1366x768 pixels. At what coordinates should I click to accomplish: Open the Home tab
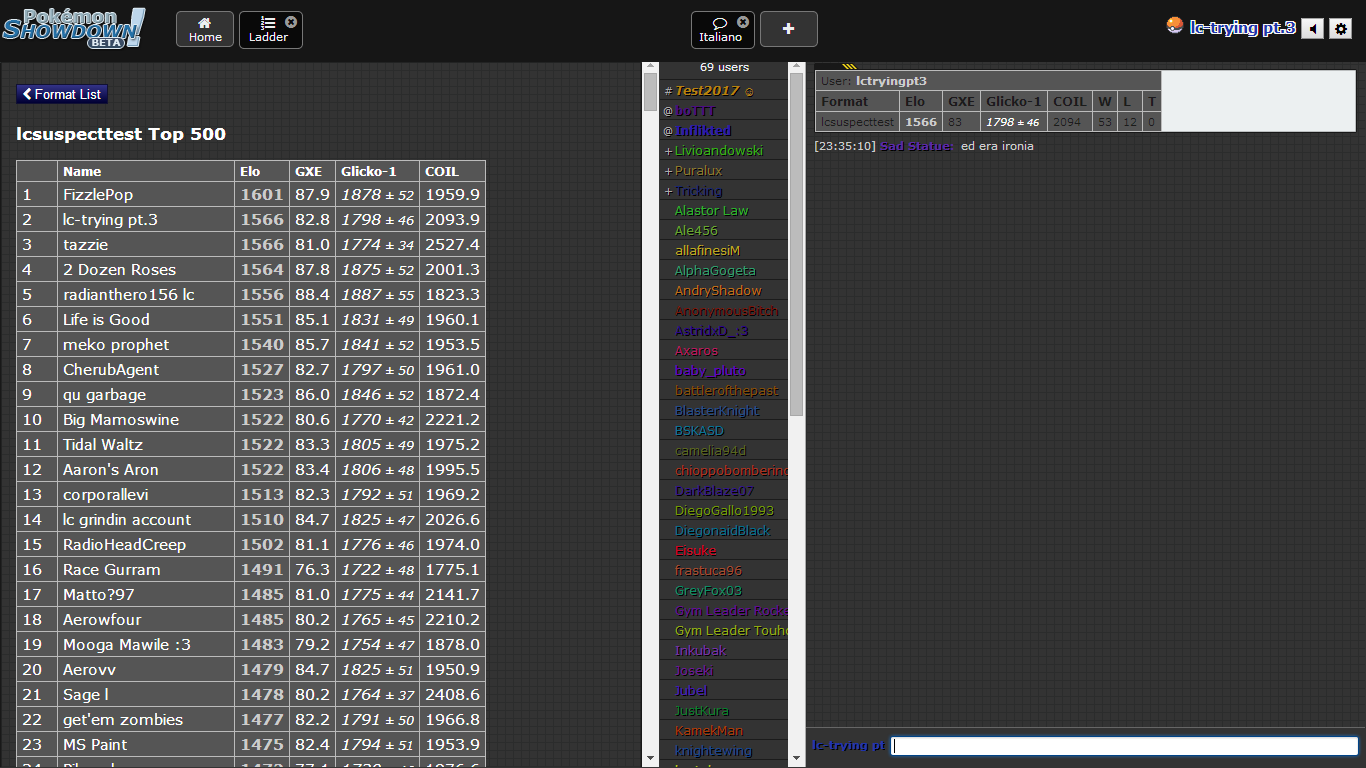pyautogui.click(x=205, y=30)
